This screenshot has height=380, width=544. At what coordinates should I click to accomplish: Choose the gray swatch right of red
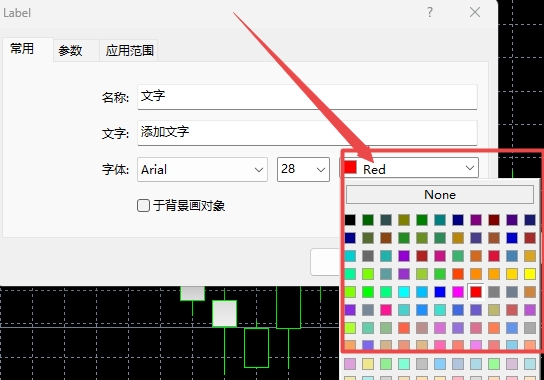(494, 292)
